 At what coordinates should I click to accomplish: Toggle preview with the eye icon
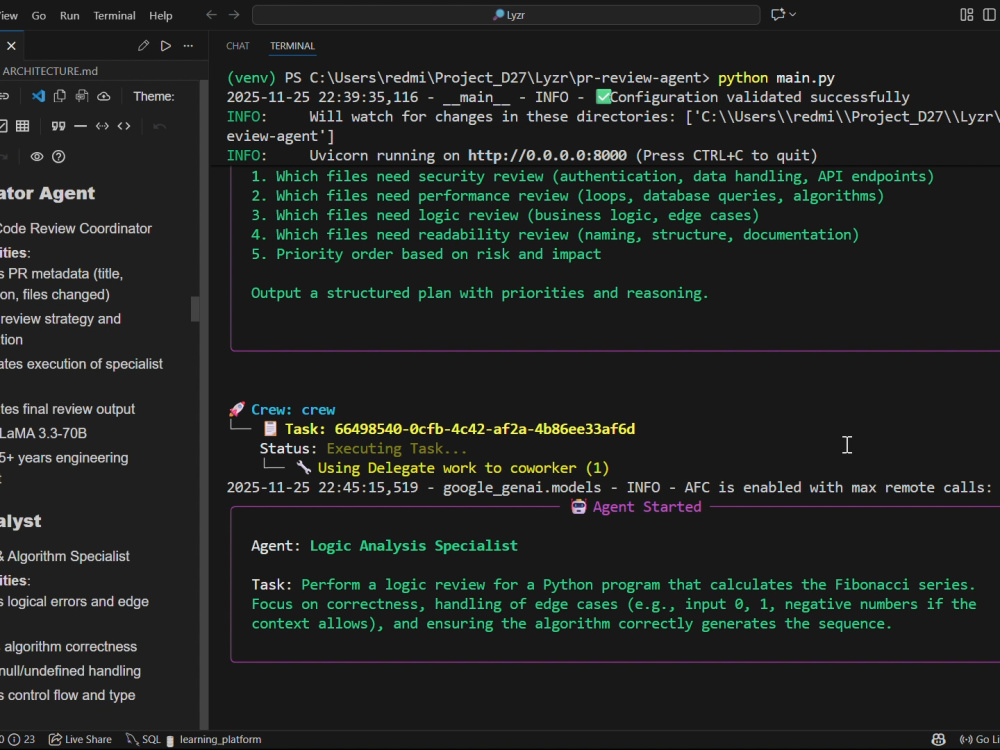[x=37, y=157]
